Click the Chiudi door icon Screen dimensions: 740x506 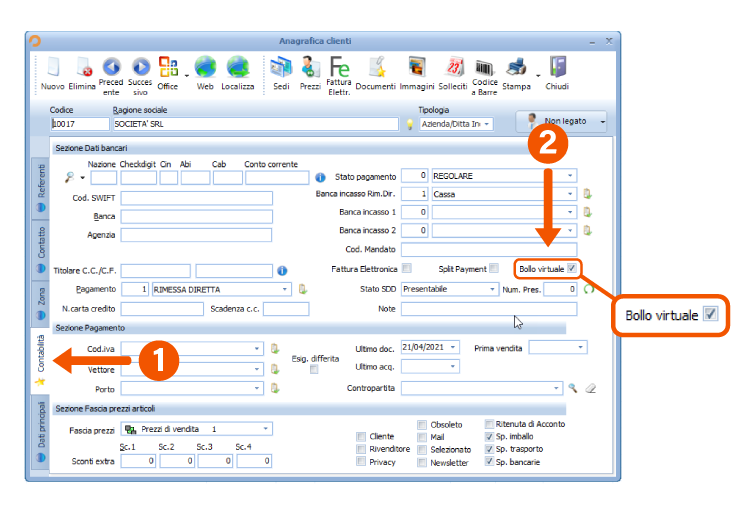point(557,67)
